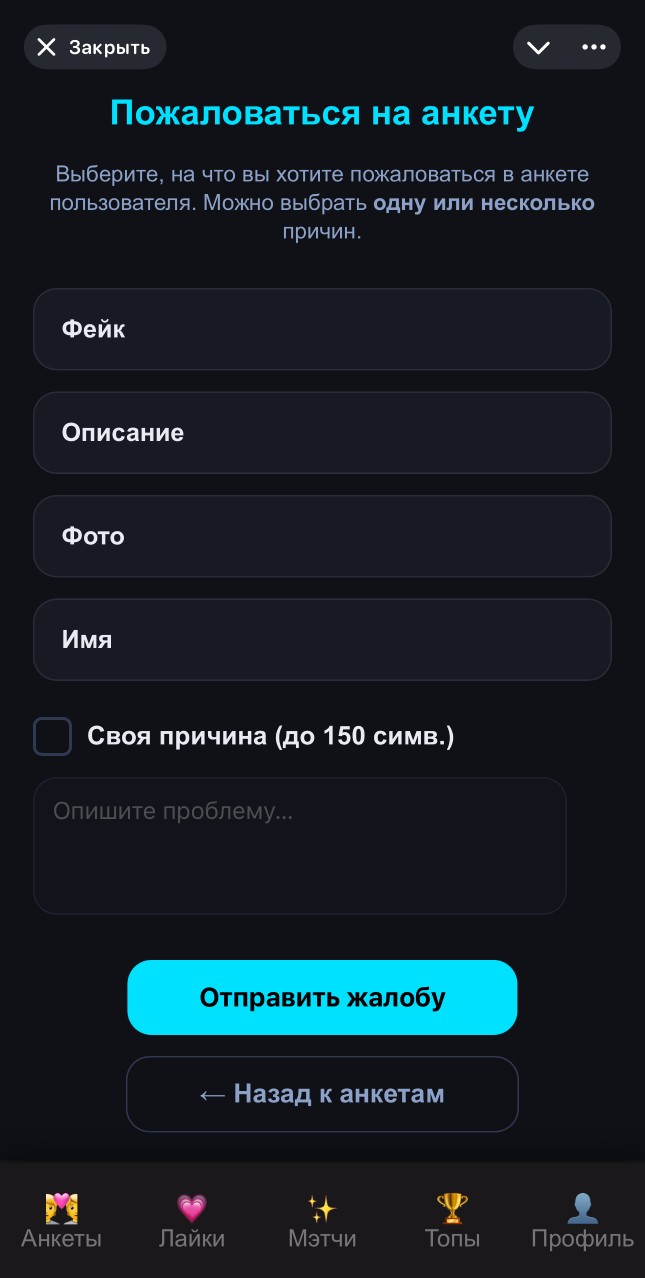This screenshot has width=645, height=1278.
Task: Click the Опишите проблему text area
Action: (x=300, y=844)
